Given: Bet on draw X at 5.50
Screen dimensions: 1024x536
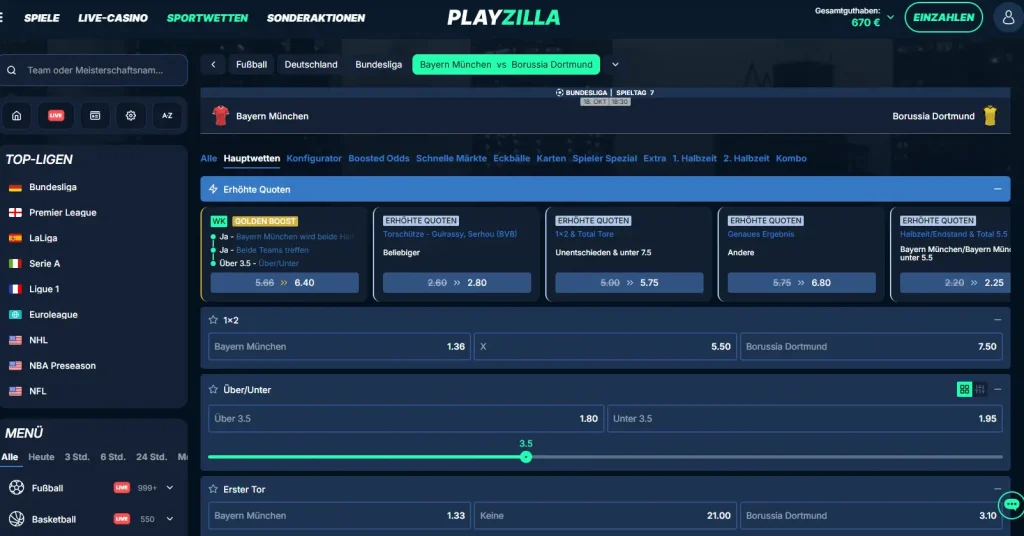Looking at the screenshot, I should tap(605, 347).
